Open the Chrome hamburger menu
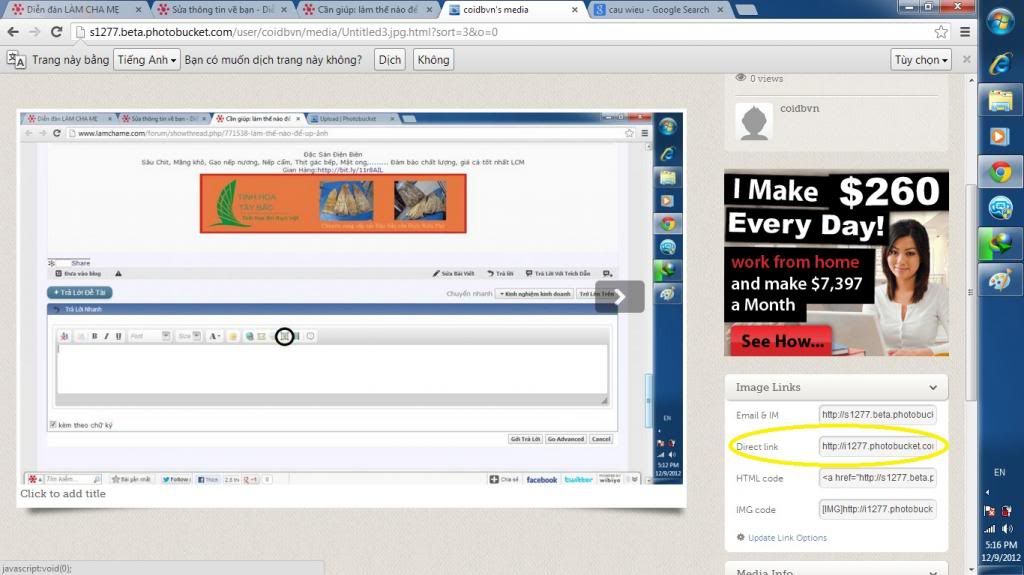 [964, 32]
